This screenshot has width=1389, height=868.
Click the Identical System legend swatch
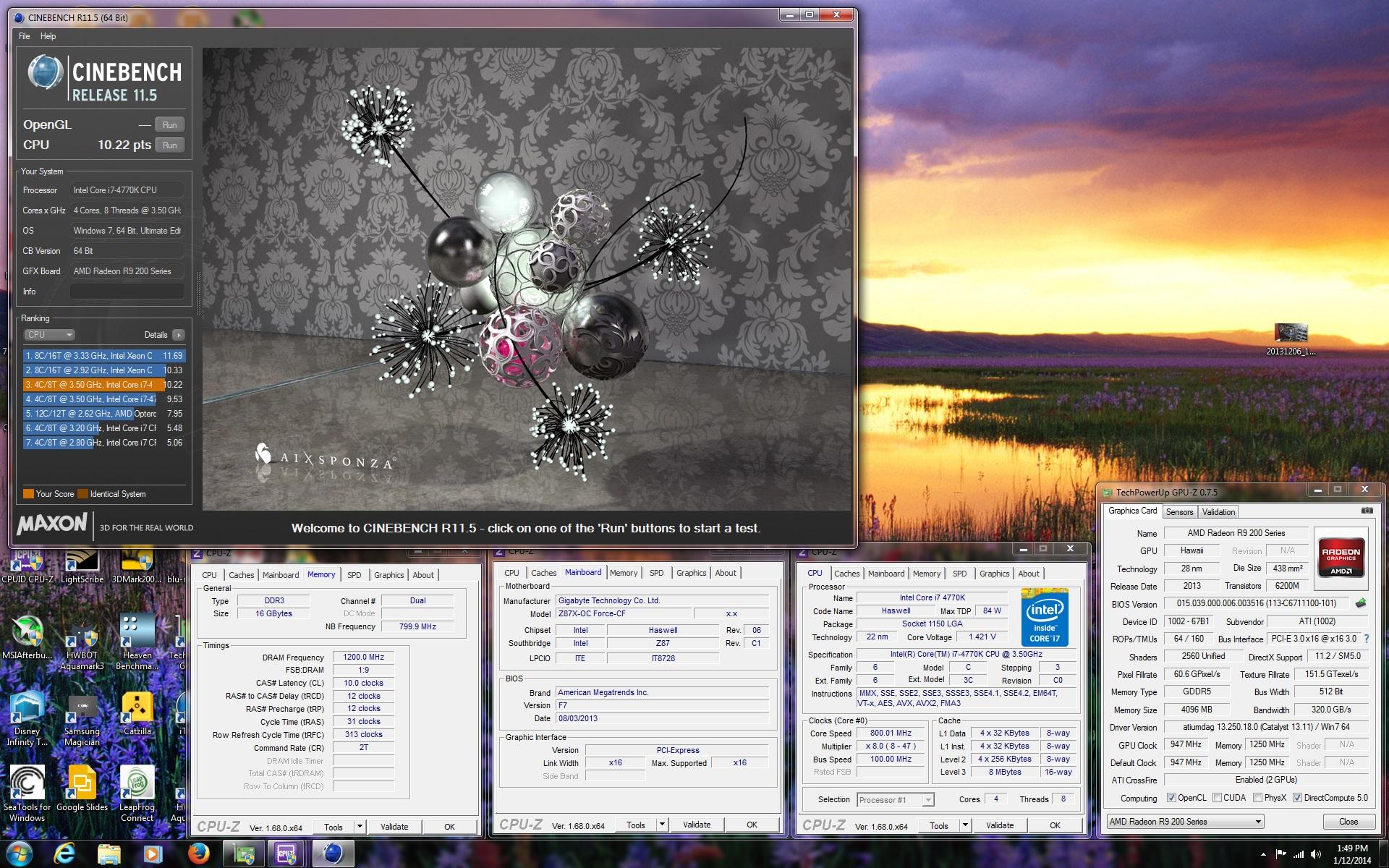click(x=82, y=494)
